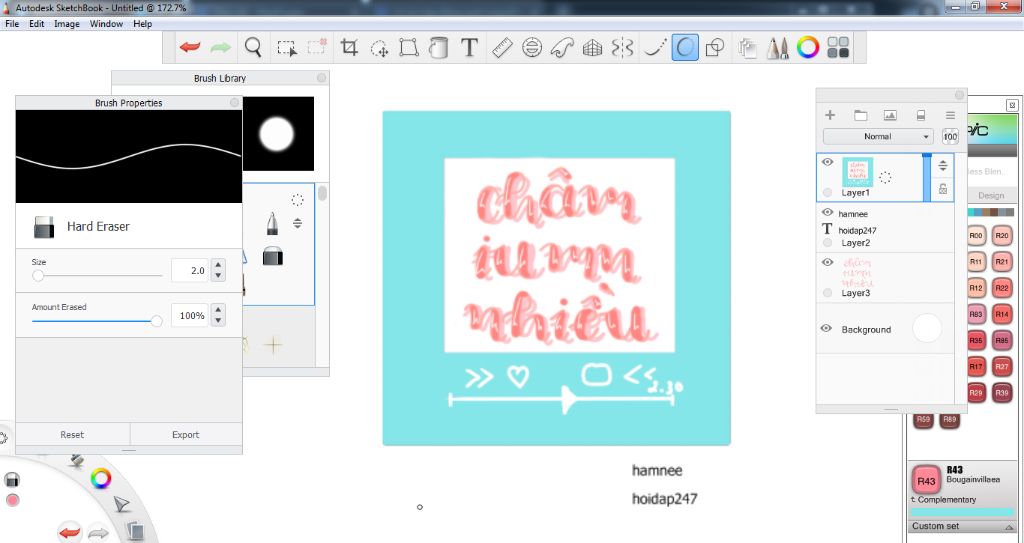This screenshot has width=1024, height=543.
Task: Open the Color Editor wheel in toolbar
Action: 808,48
